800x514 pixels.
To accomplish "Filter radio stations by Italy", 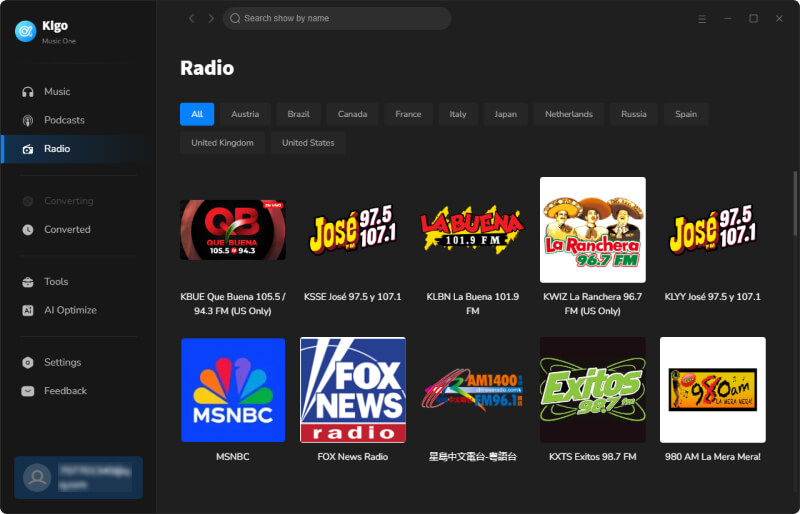I will pos(458,114).
